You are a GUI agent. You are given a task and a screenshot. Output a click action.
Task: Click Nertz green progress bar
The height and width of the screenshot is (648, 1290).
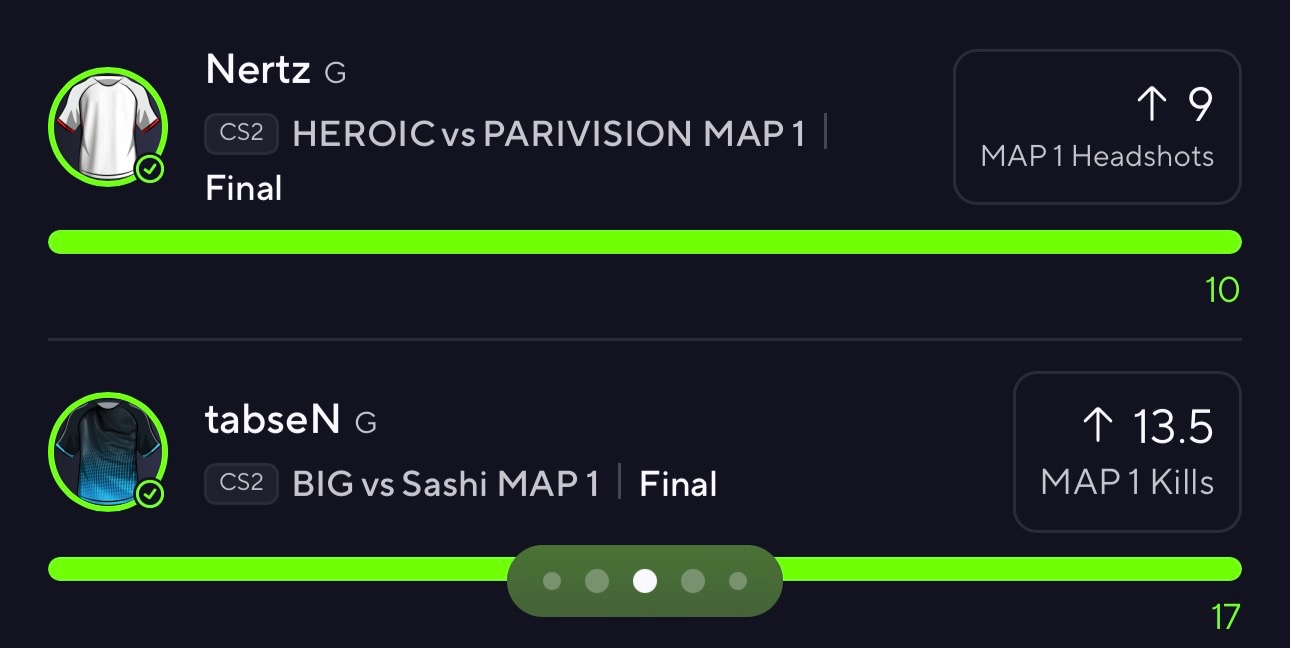(x=645, y=242)
